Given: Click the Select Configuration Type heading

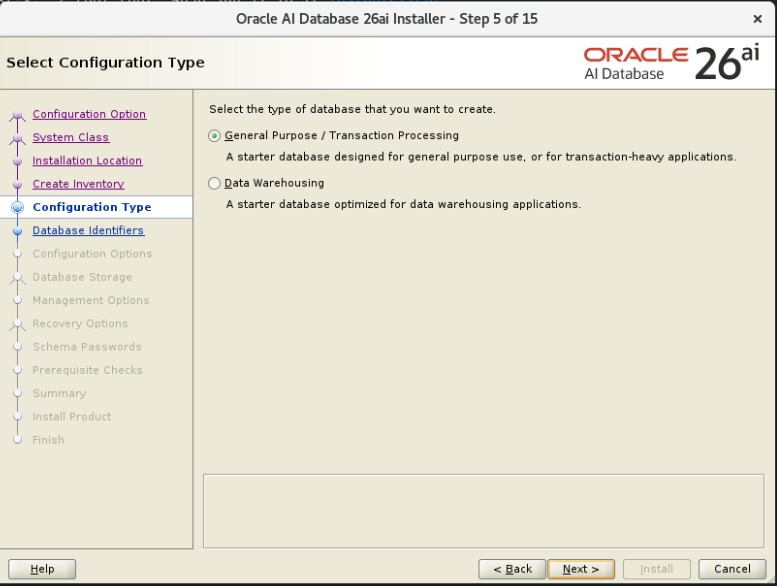Looking at the screenshot, I should 106,62.
